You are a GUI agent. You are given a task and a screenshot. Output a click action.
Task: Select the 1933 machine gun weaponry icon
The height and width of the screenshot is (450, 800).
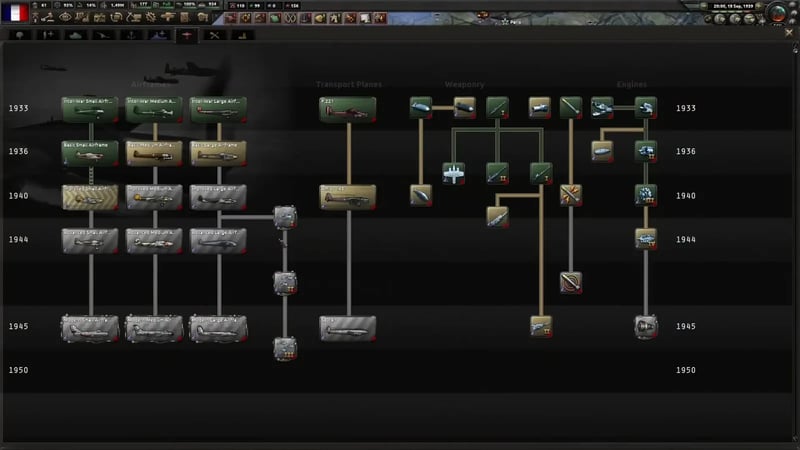point(497,108)
